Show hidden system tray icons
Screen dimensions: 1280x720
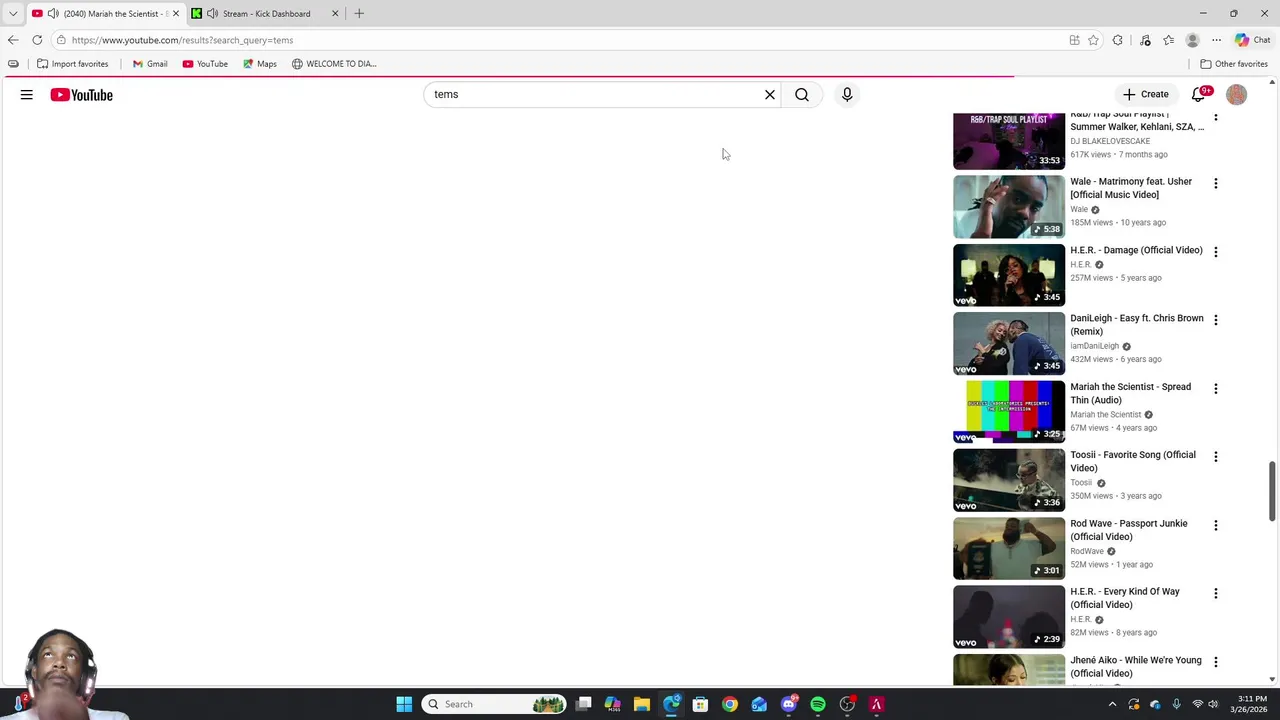click(1112, 704)
